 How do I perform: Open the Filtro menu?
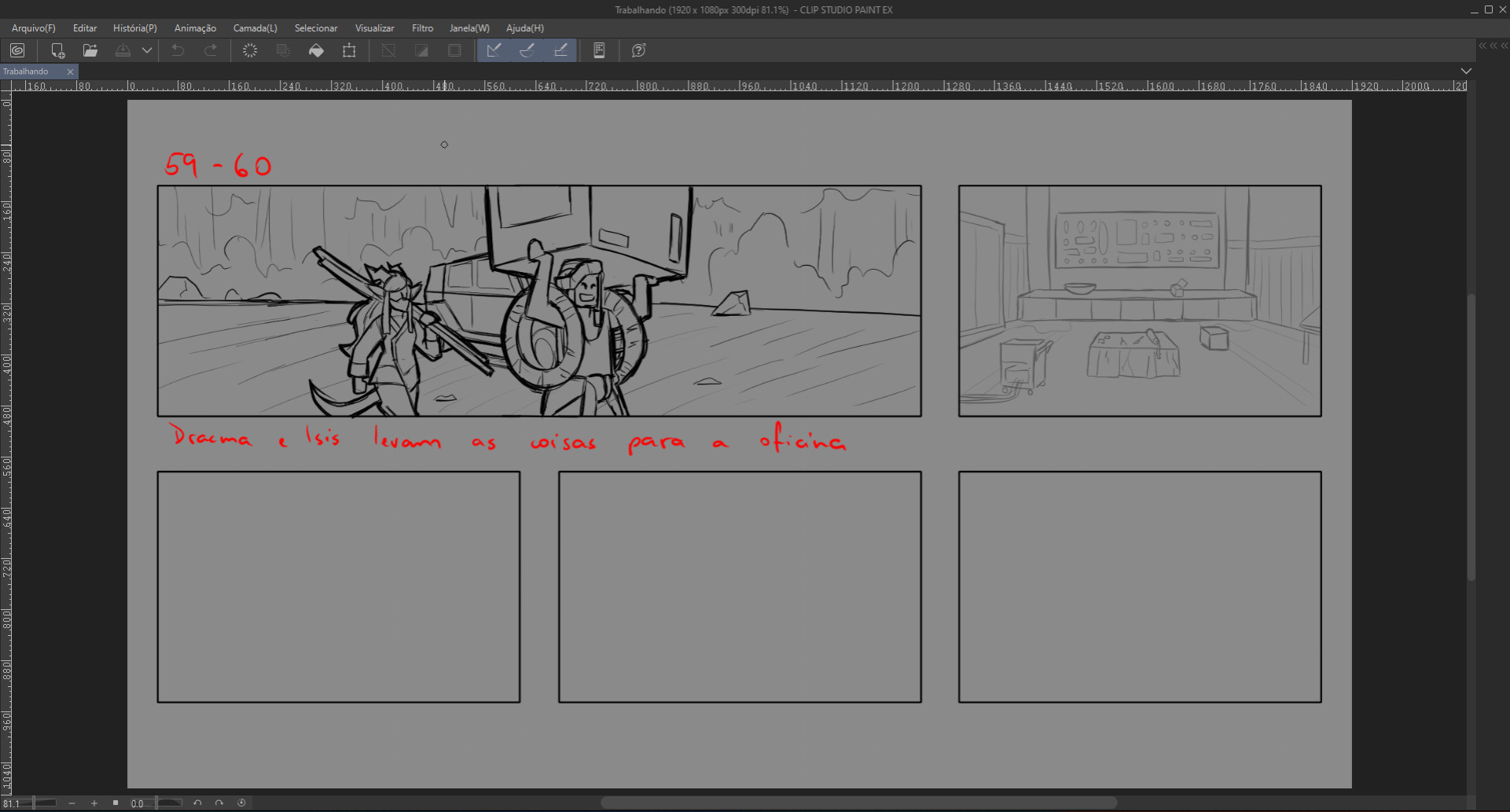coord(423,28)
